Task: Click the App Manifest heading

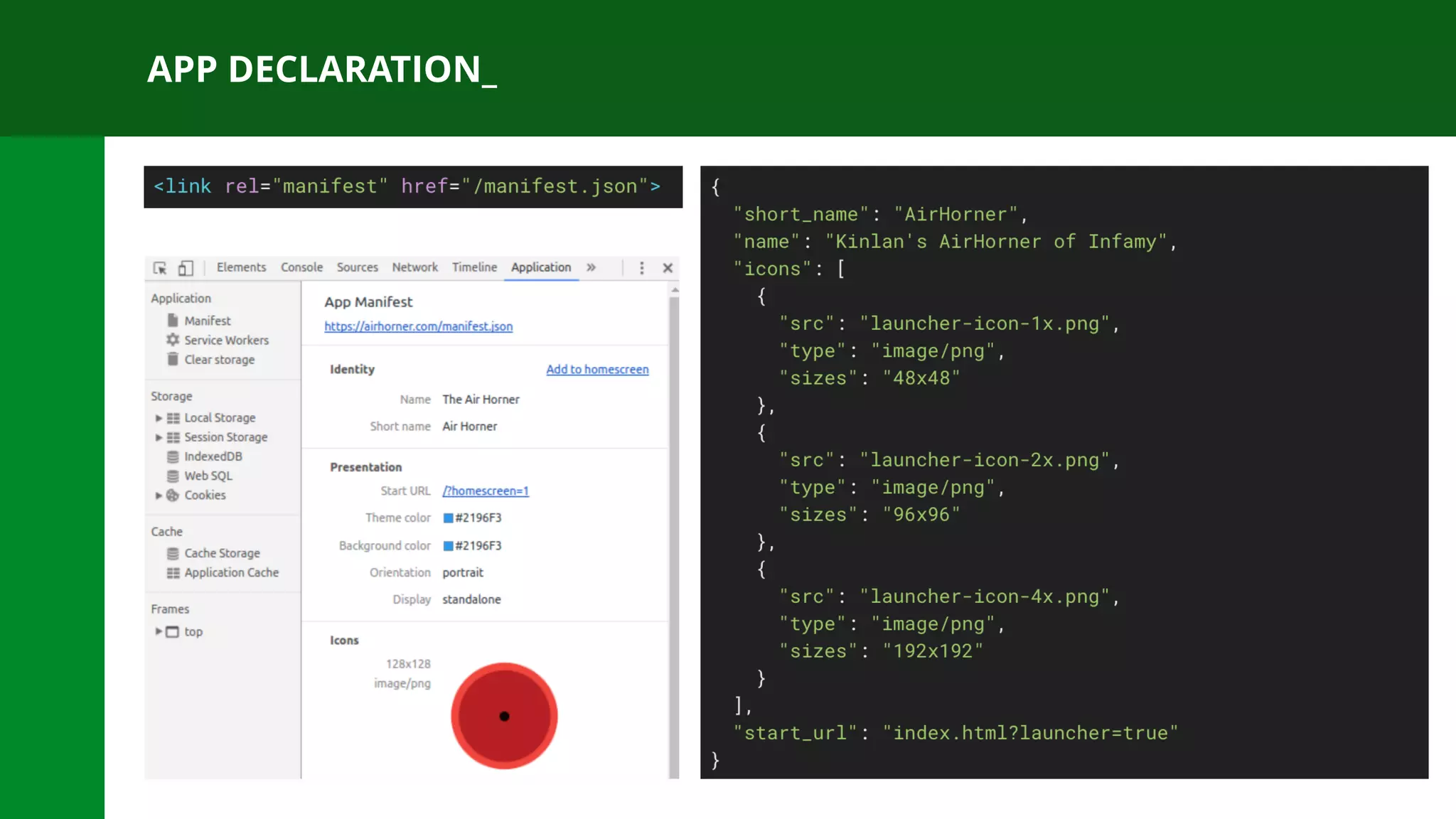Action: click(368, 302)
